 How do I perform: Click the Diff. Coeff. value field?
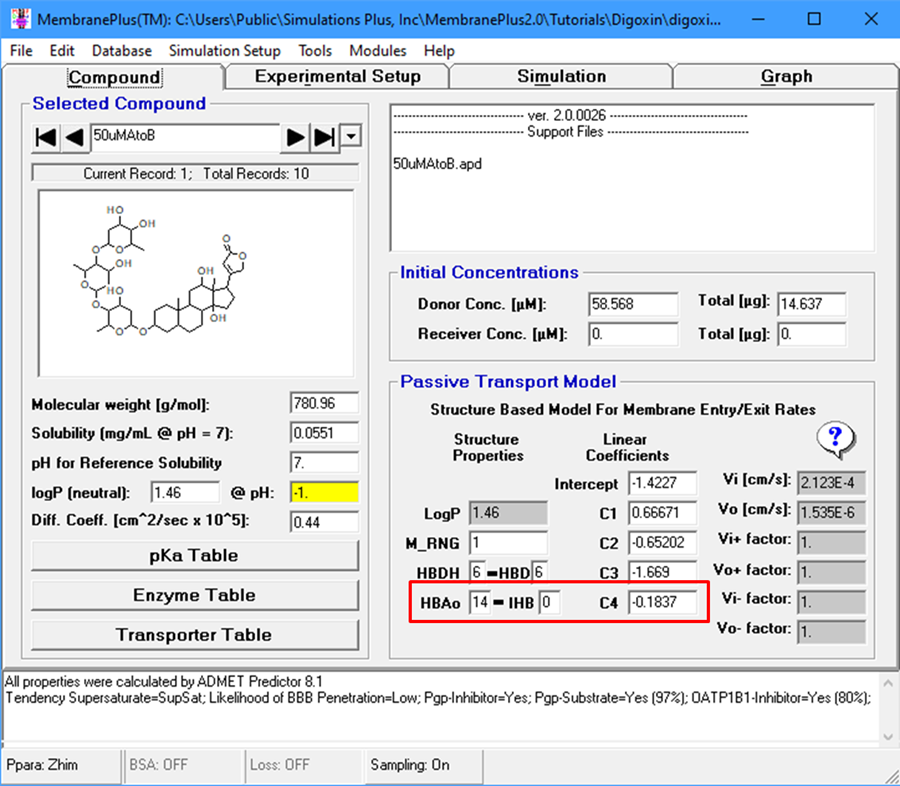click(x=324, y=522)
